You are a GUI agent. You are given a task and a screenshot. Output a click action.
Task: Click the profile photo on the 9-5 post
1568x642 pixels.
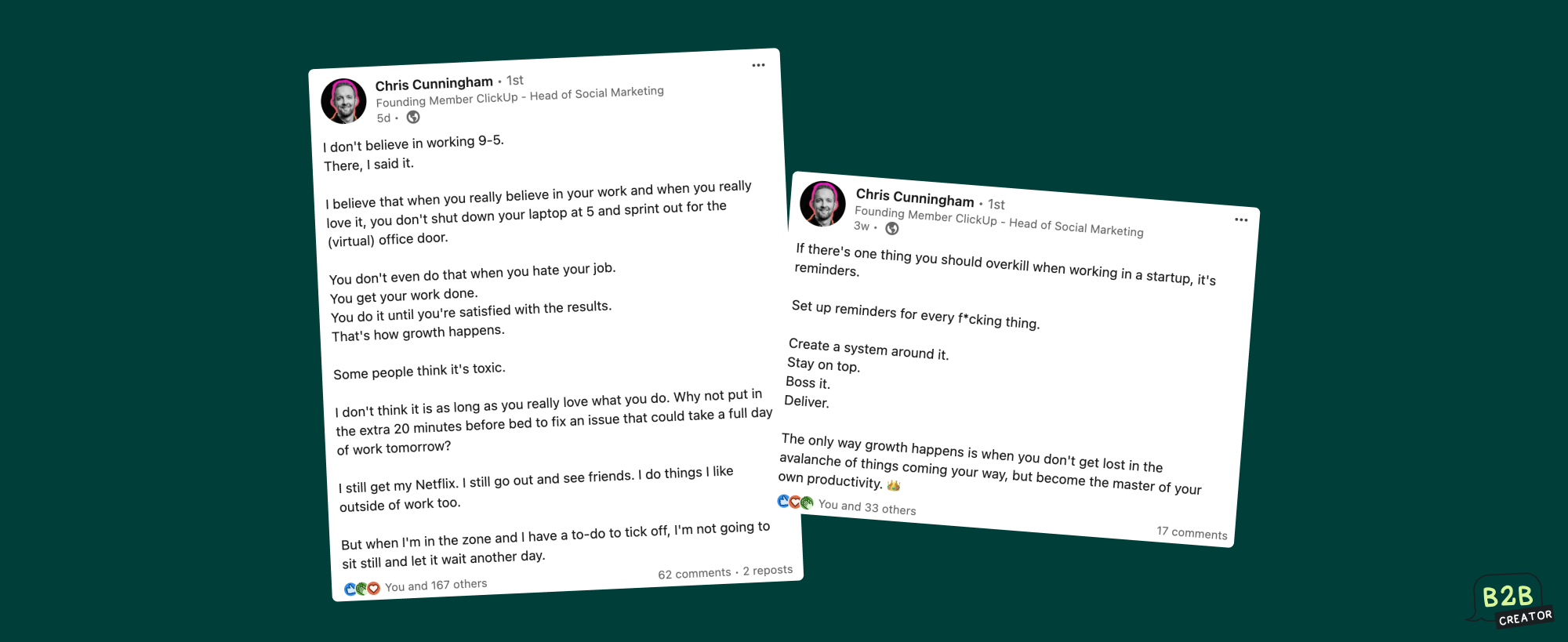[x=343, y=101]
